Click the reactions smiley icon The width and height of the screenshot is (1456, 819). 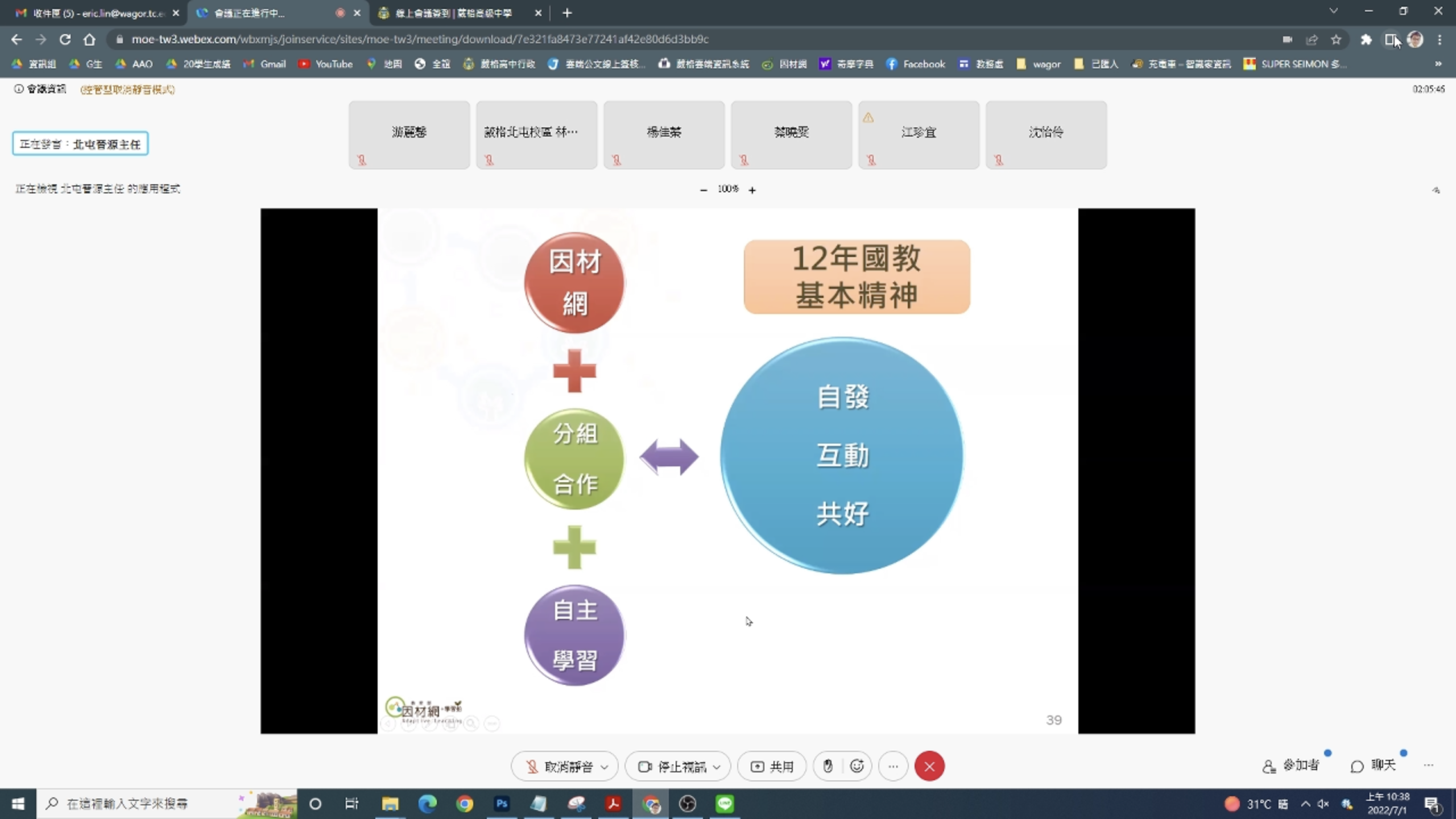click(x=857, y=766)
